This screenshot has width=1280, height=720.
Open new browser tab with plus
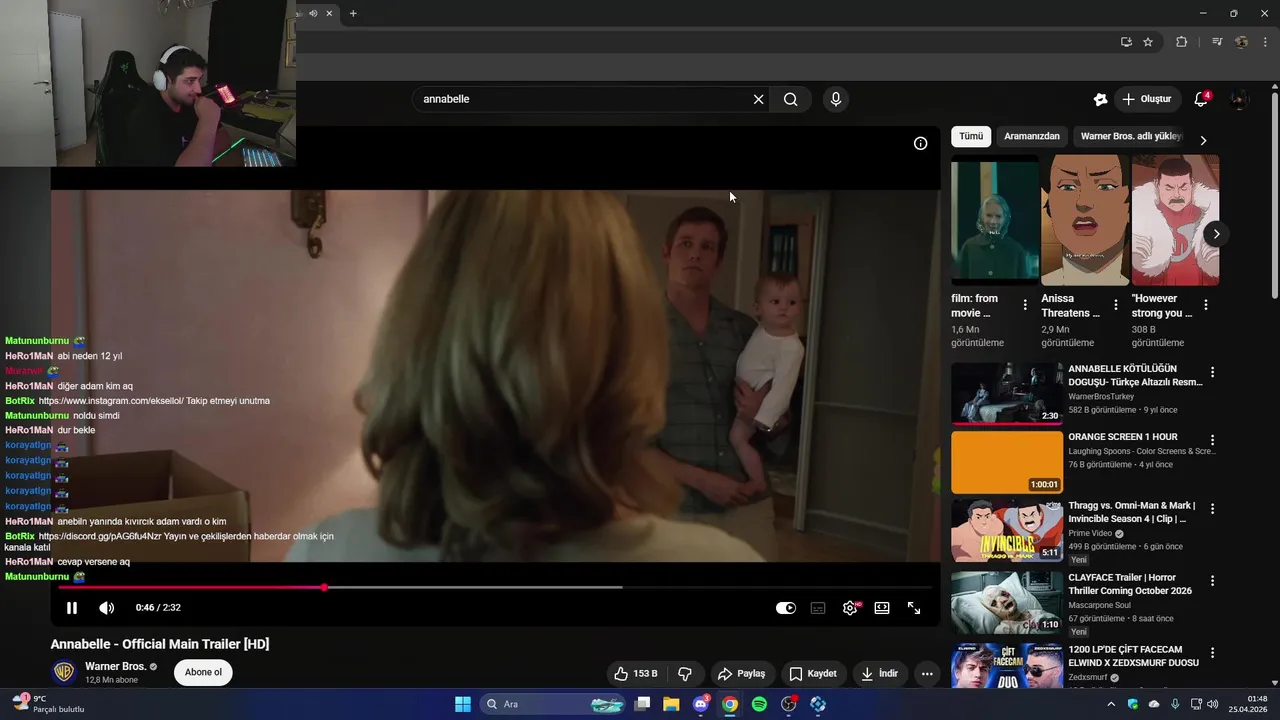coord(353,13)
